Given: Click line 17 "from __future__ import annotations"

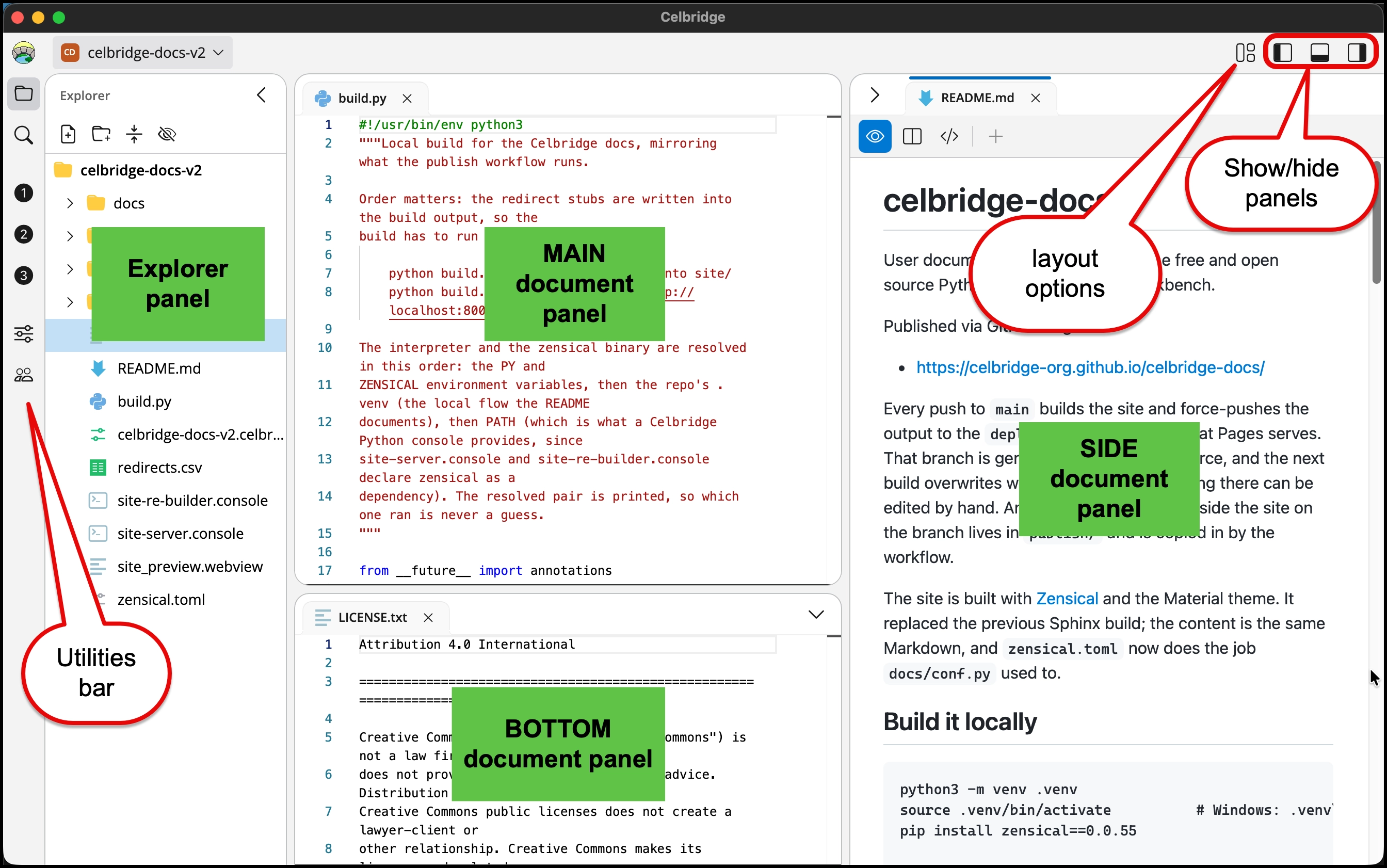Looking at the screenshot, I should pyautogui.click(x=485, y=571).
